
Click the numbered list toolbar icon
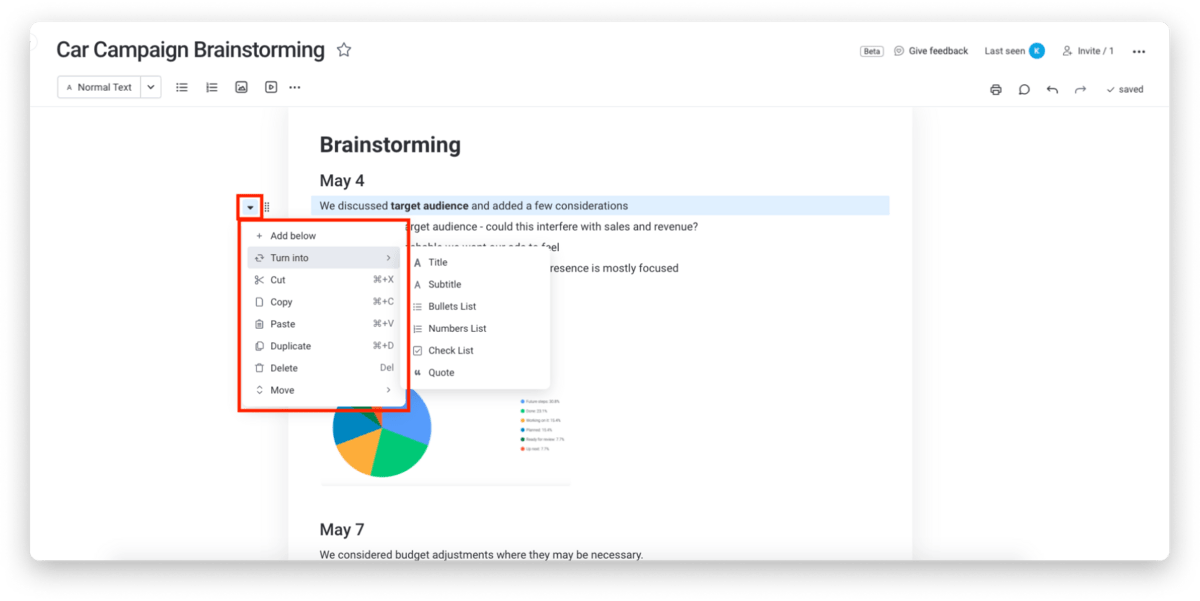pos(211,88)
